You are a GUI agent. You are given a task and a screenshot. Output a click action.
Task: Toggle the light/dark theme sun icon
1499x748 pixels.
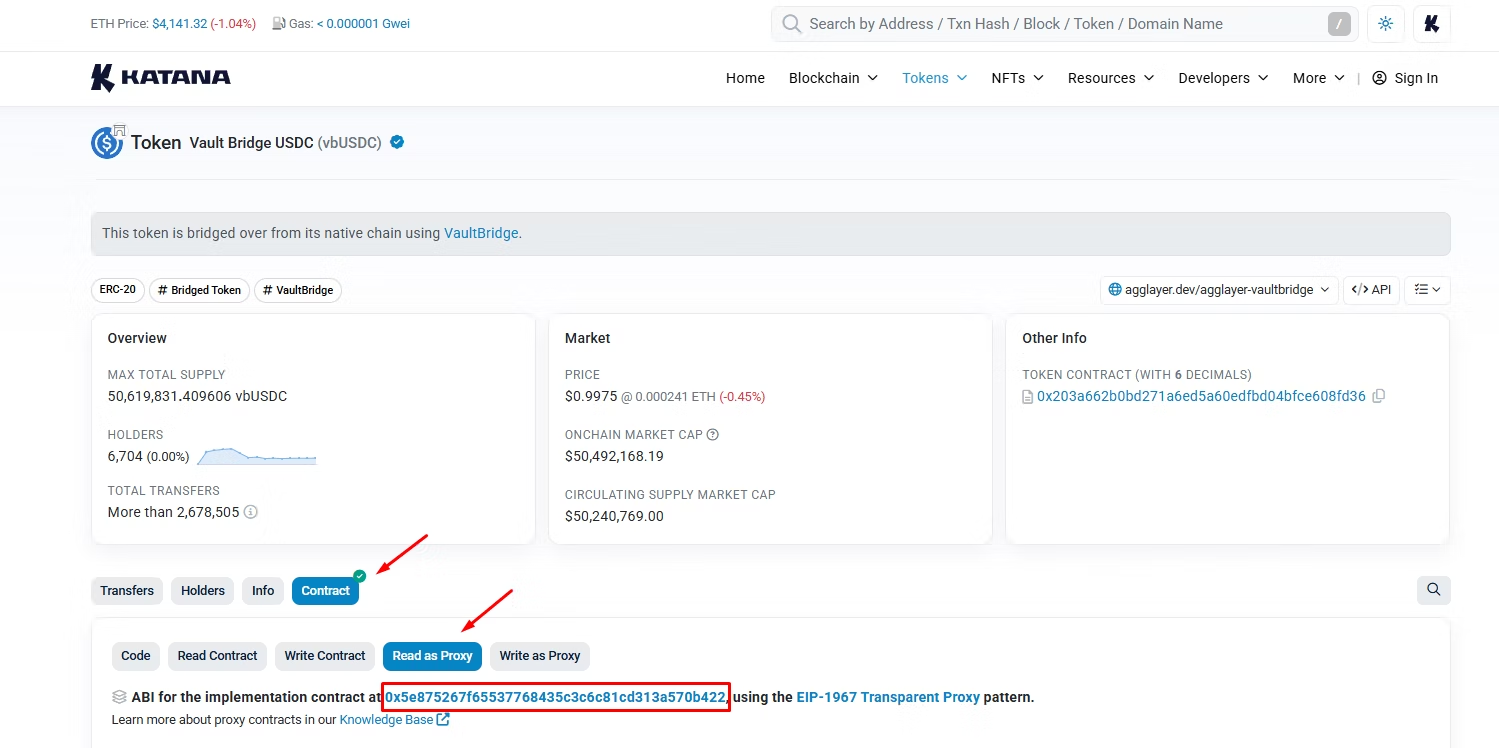point(1385,24)
